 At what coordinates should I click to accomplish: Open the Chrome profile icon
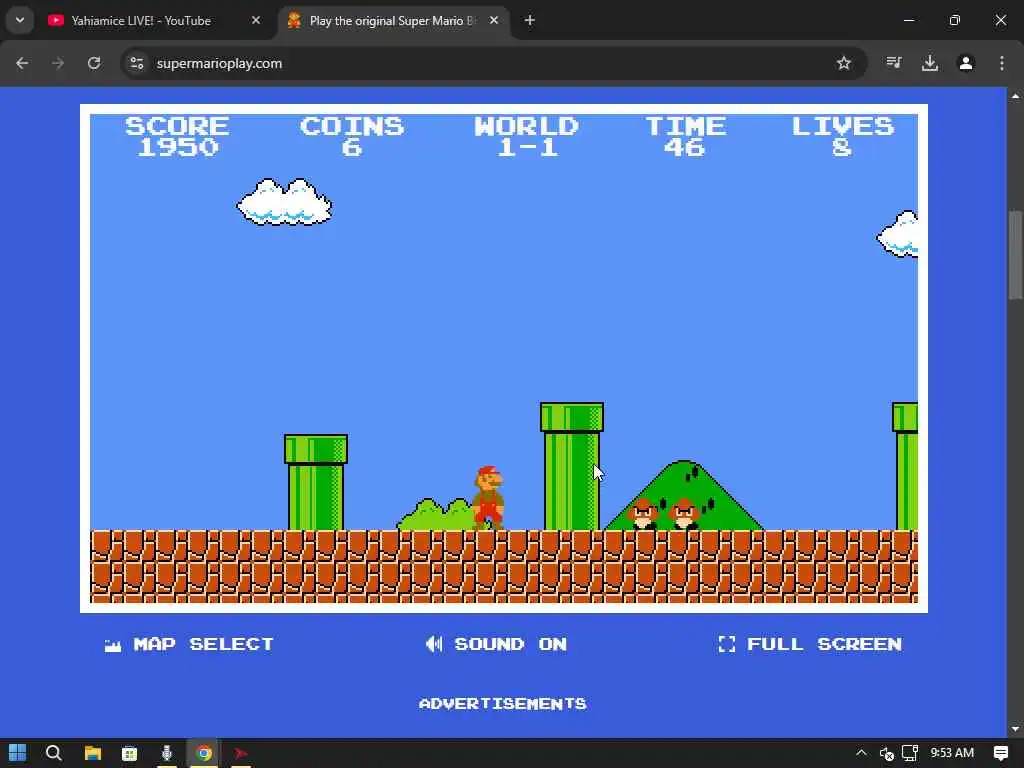tap(965, 63)
